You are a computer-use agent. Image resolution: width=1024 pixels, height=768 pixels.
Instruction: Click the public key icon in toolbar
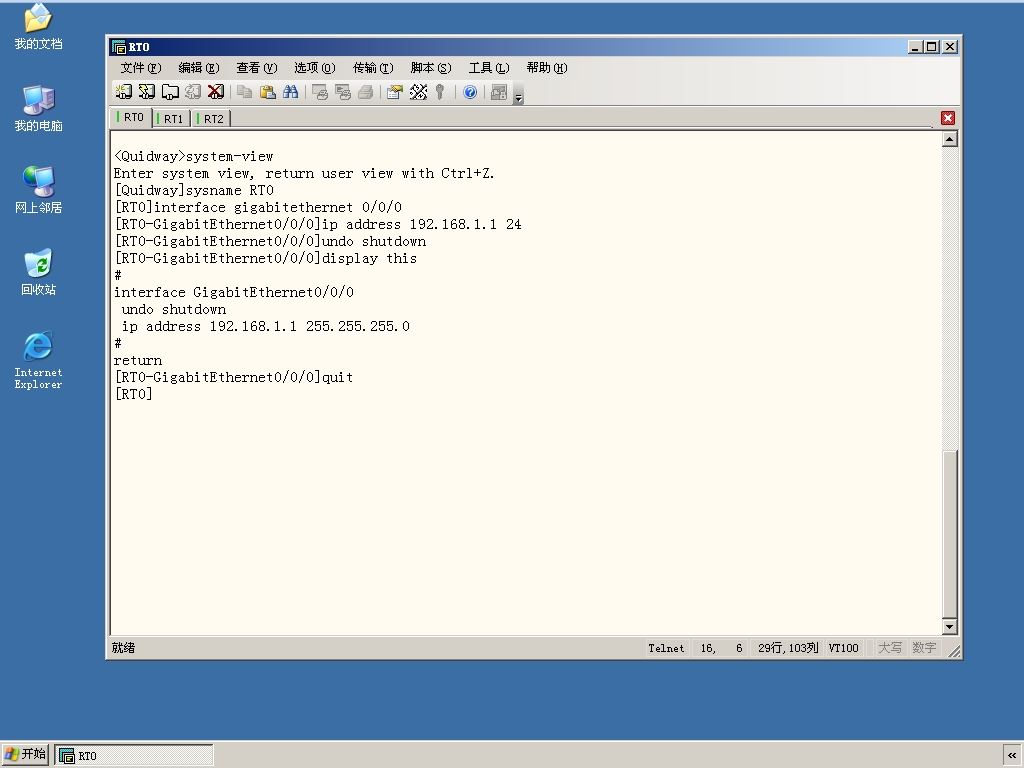click(x=440, y=92)
